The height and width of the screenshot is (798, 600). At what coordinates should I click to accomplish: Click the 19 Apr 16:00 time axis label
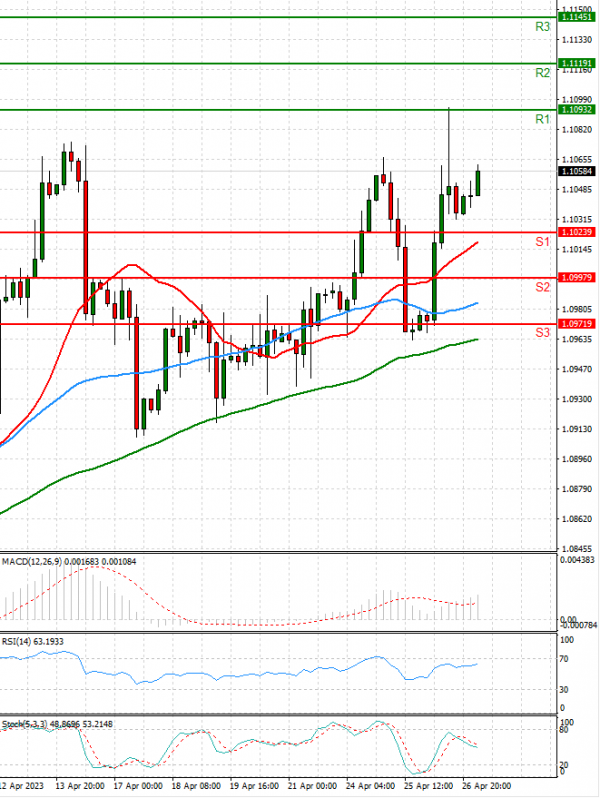[x=254, y=786]
